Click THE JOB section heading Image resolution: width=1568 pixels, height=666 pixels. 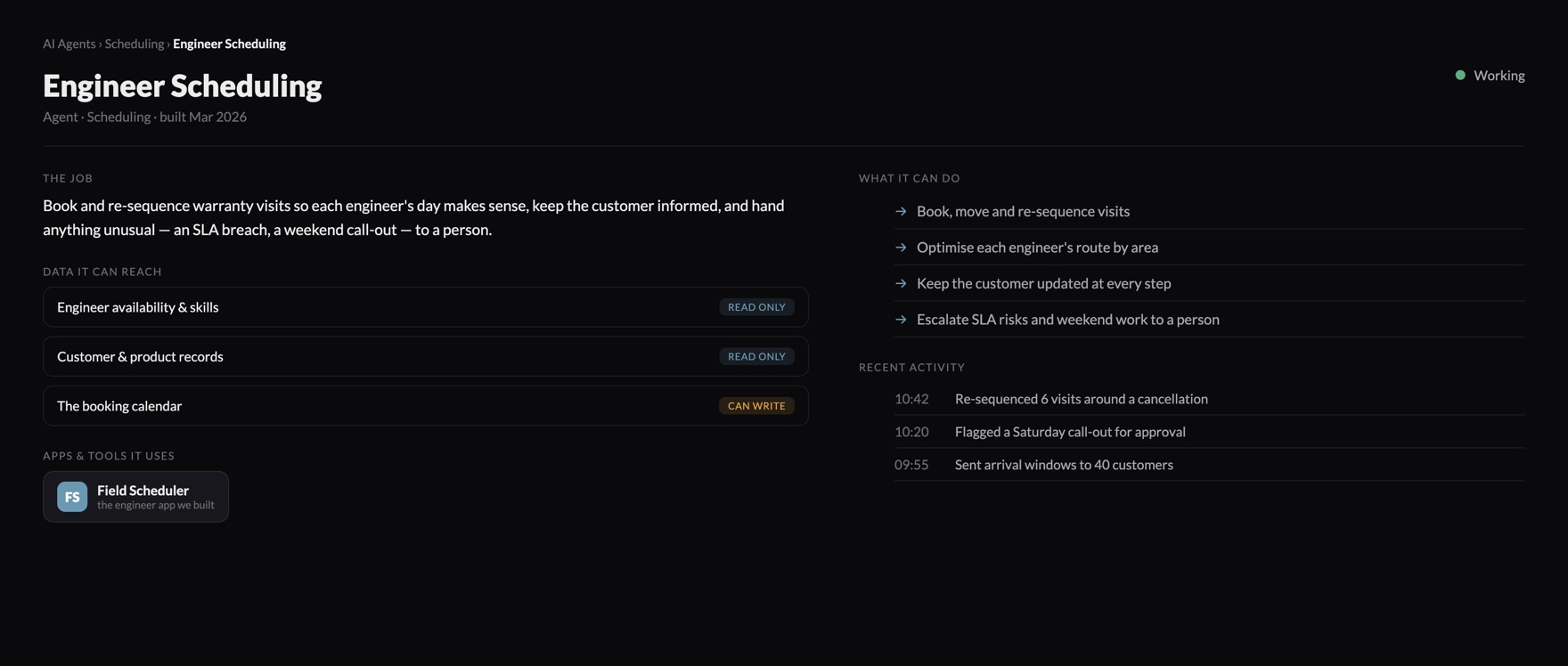click(68, 178)
